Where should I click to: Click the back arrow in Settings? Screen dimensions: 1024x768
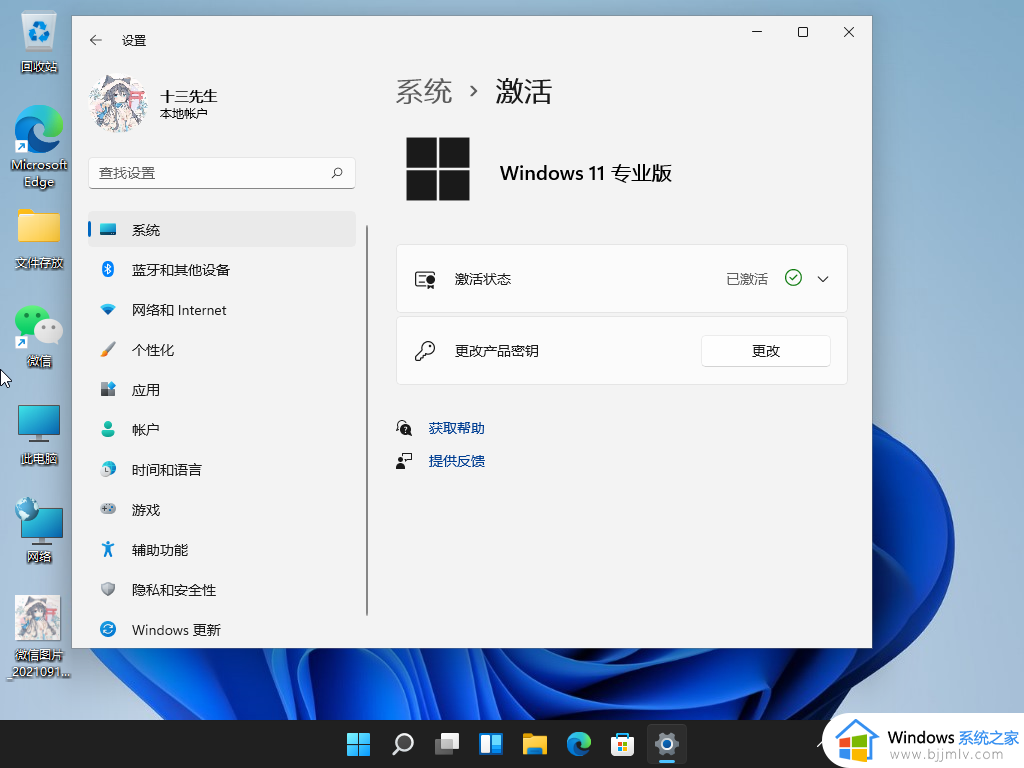pos(96,40)
